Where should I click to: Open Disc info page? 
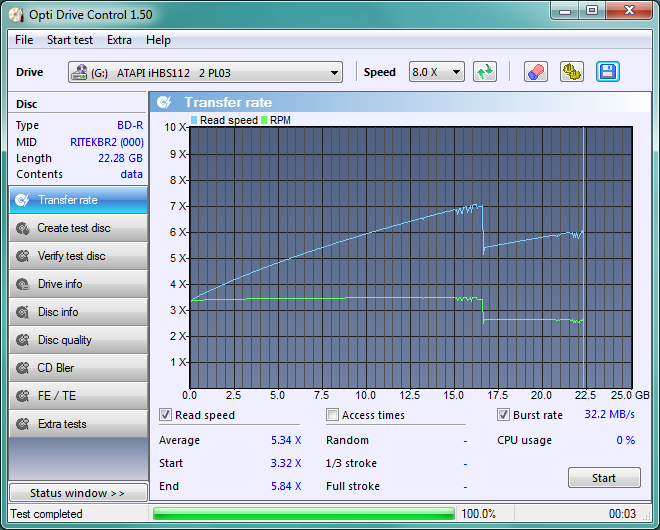[78, 312]
